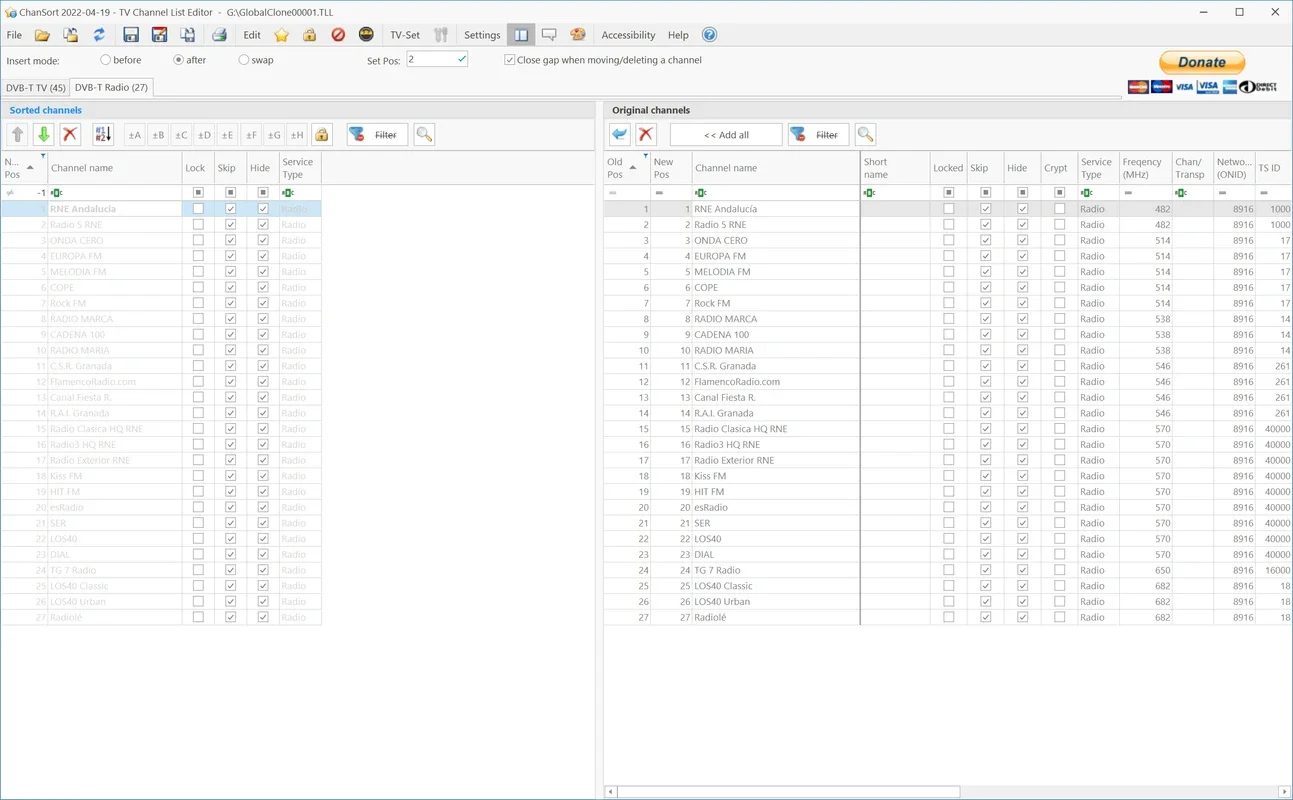Toggle the Crypt checkbox for Kiss FM in Original channels
This screenshot has width=1293, height=800.
click(x=1059, y=476)
